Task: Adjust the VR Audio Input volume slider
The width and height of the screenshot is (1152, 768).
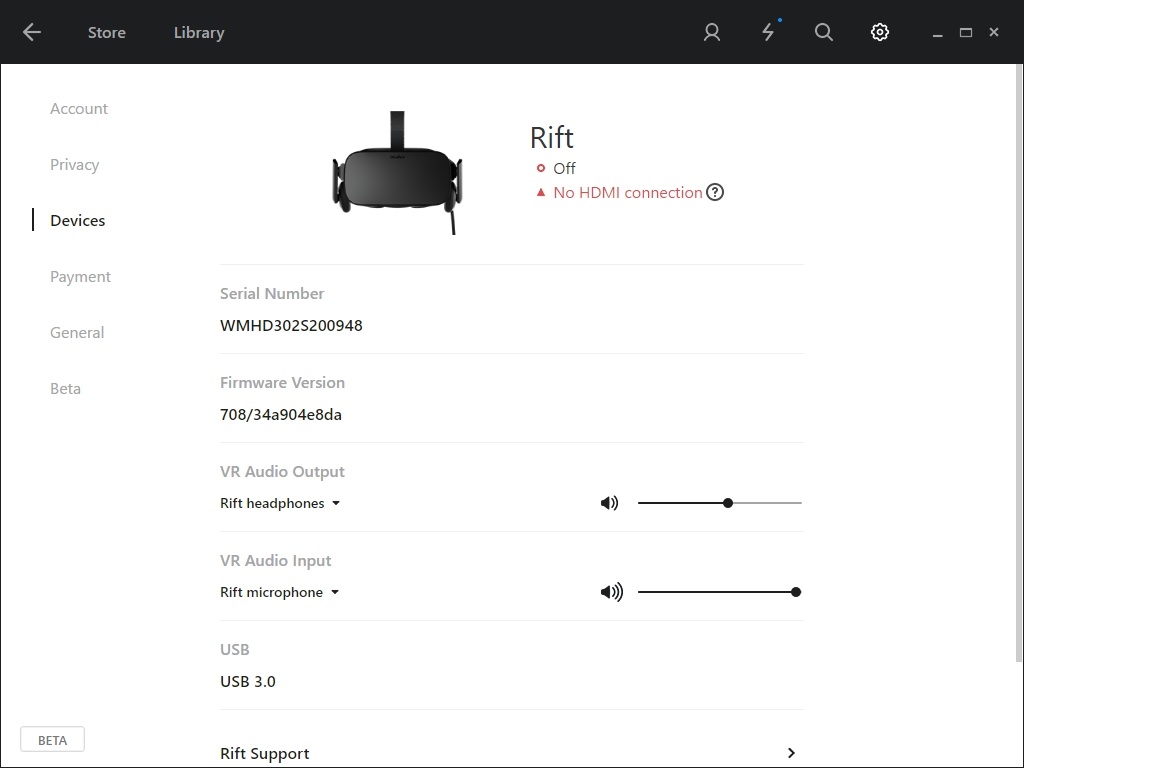Action: point(720,592)
